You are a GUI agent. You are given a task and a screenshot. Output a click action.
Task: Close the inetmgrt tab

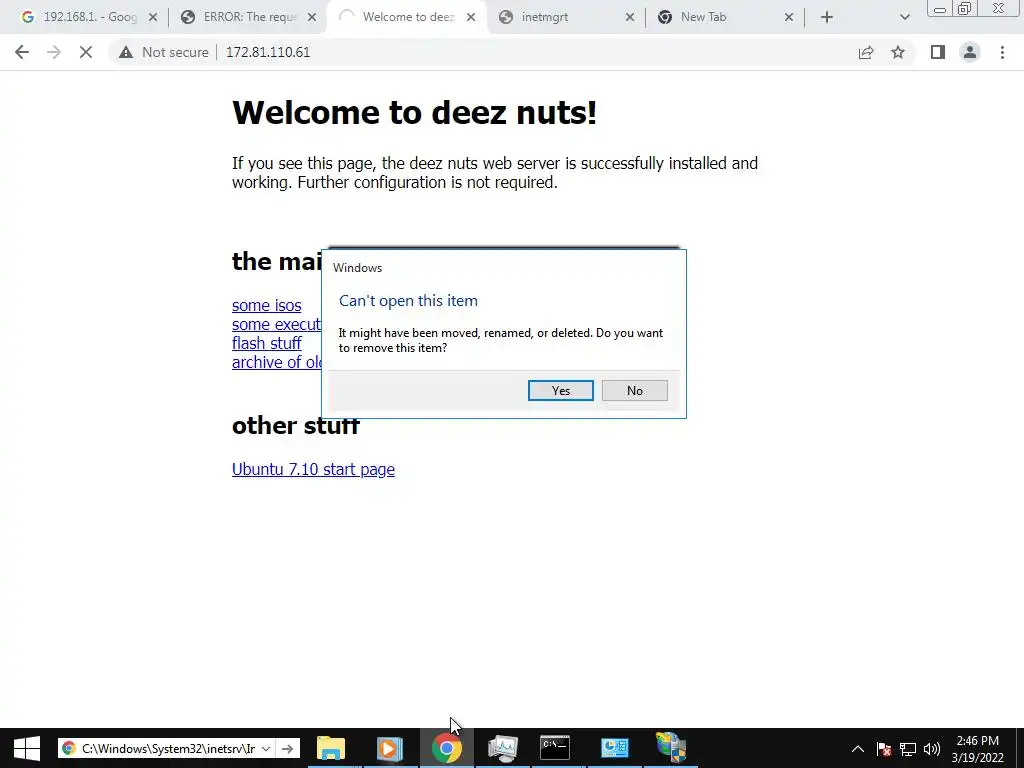[x=630, y=18]
